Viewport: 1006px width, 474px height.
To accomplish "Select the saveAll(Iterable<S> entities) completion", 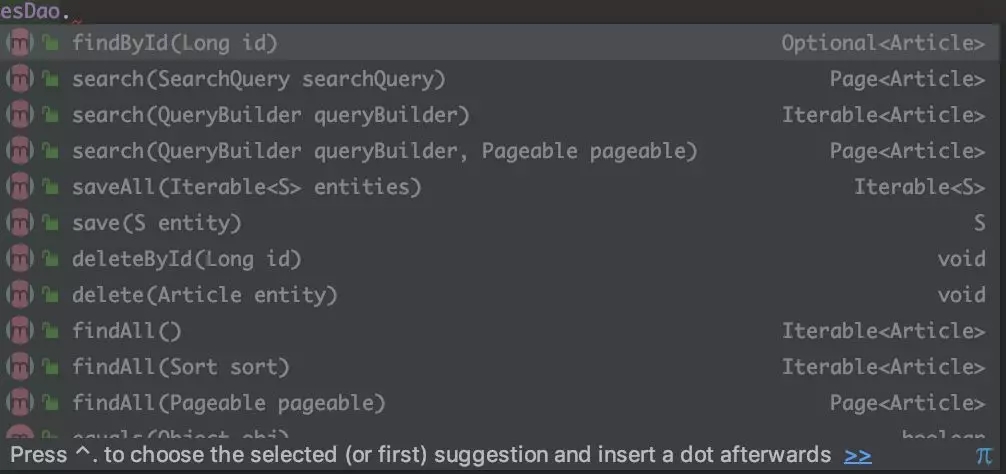I will [x=499, y=187].
